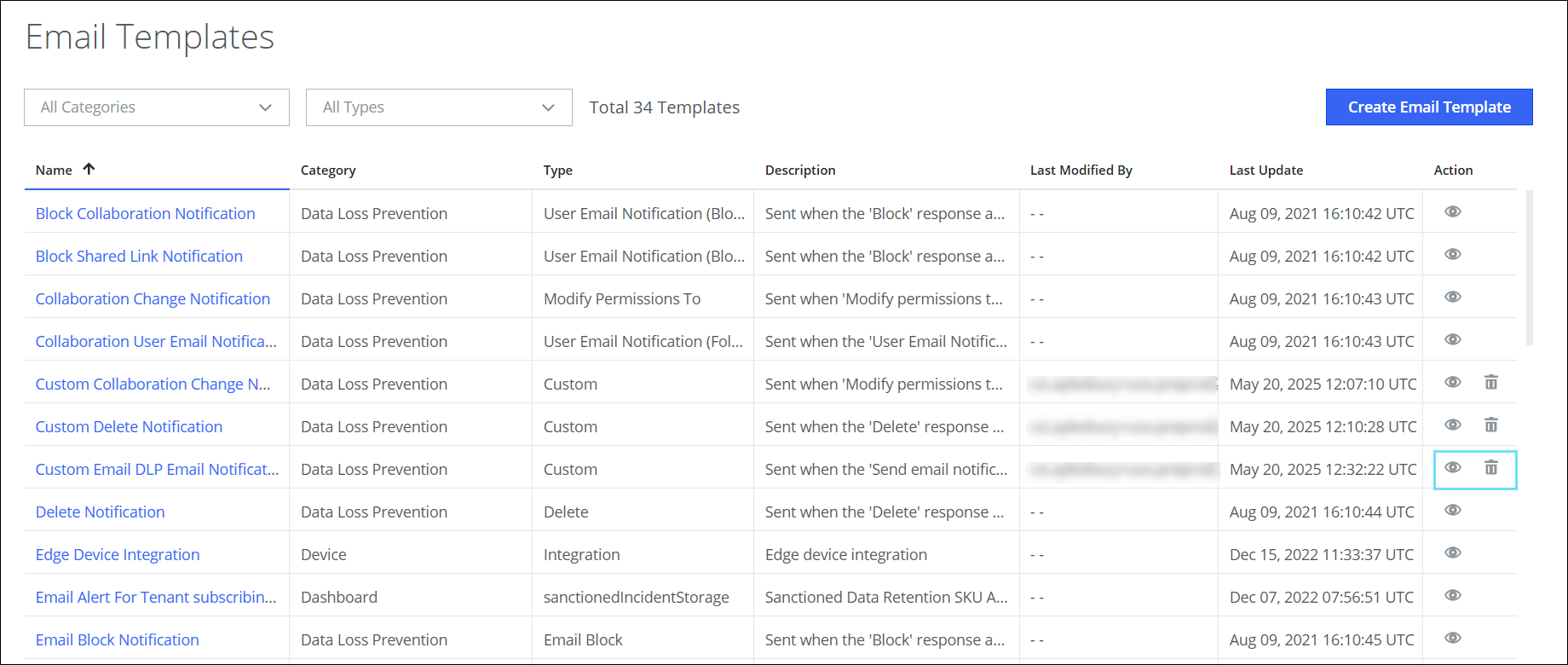Preview the Email Block Notification template
Image resolution: width=1568 pixels, height=665 pixels.
(1453, 638)
